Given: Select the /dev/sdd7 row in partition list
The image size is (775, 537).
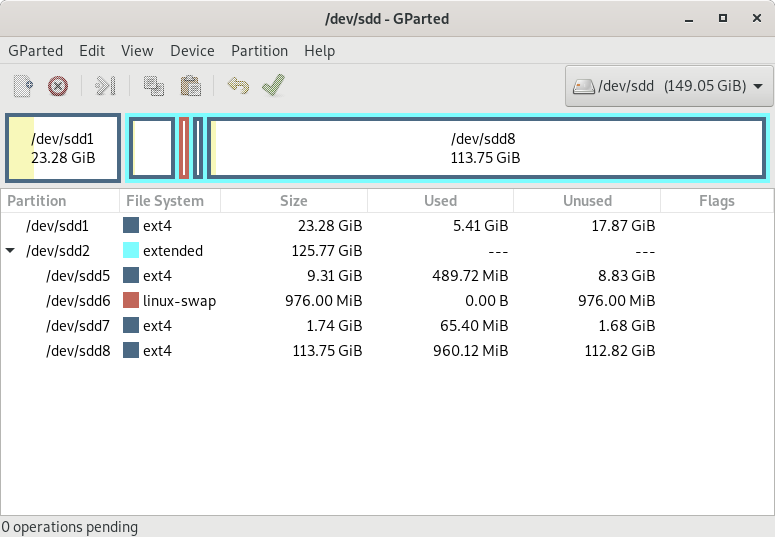Looking at the screenshot, I should click(x=387, y=325).
